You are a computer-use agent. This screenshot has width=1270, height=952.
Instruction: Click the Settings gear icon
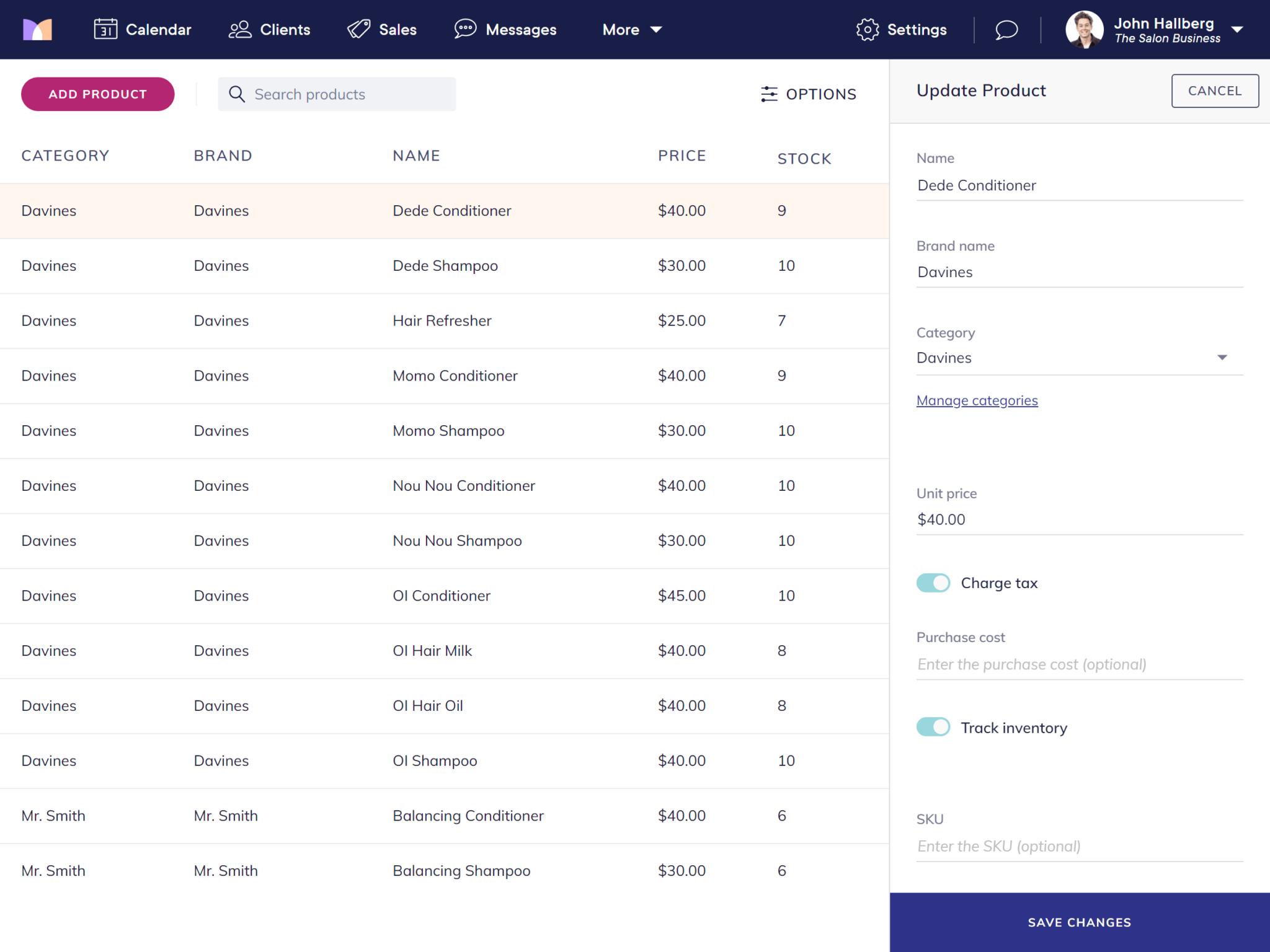coord(868,29)
